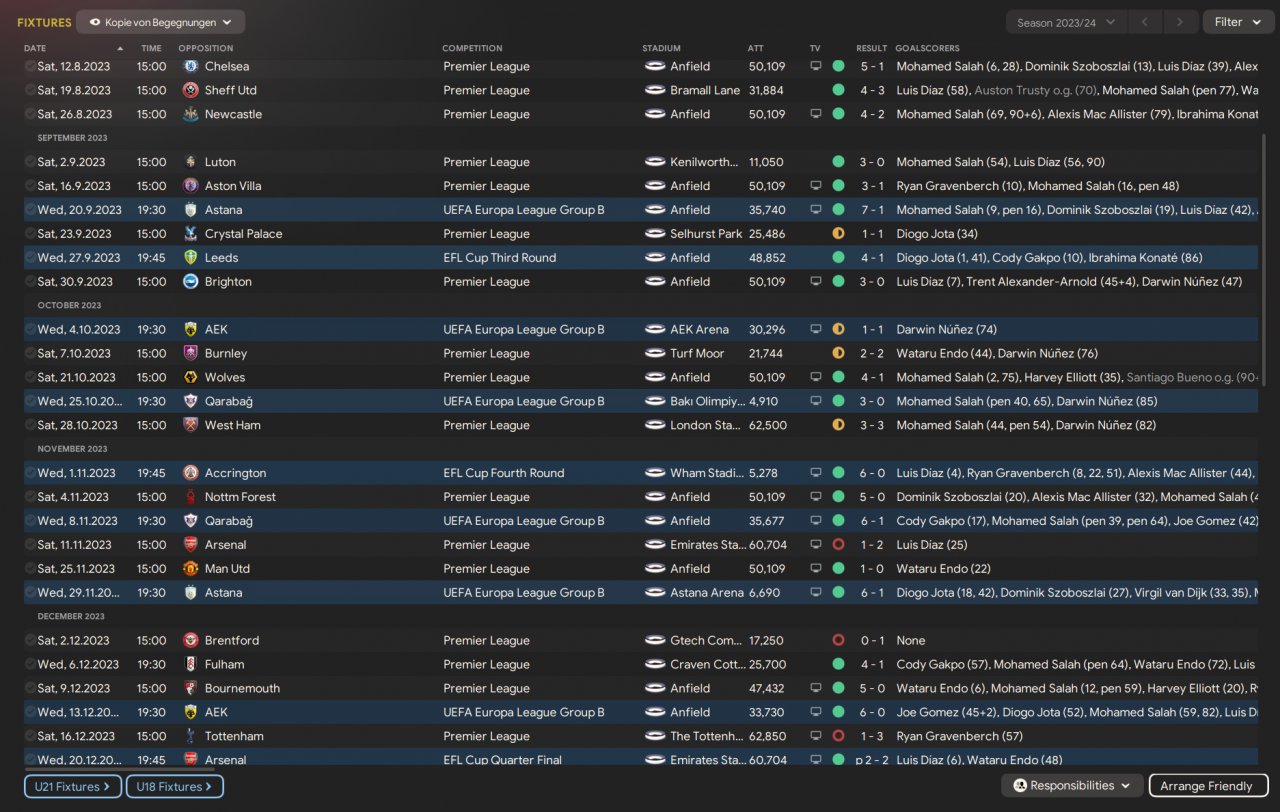Click the 7 - 1 result on 20.9.2023

[x=871, y=210]
